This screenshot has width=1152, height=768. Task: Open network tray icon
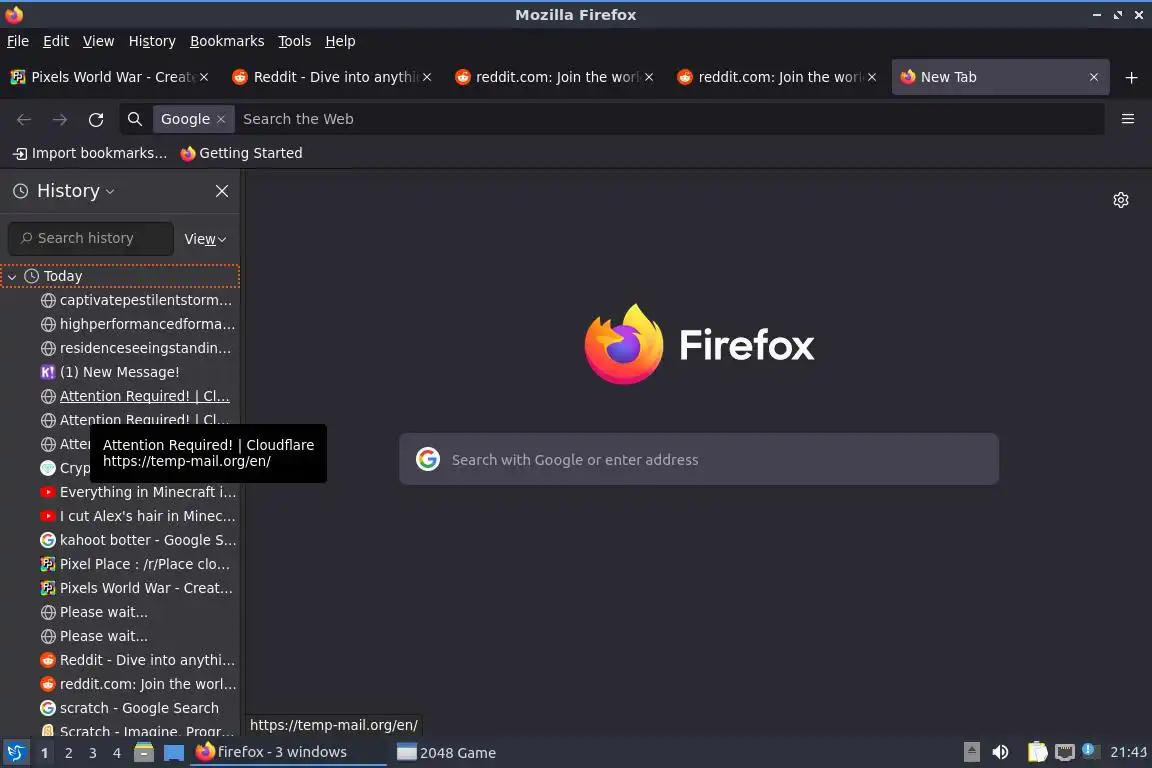pyautogui.click(x=1065, y=752)
